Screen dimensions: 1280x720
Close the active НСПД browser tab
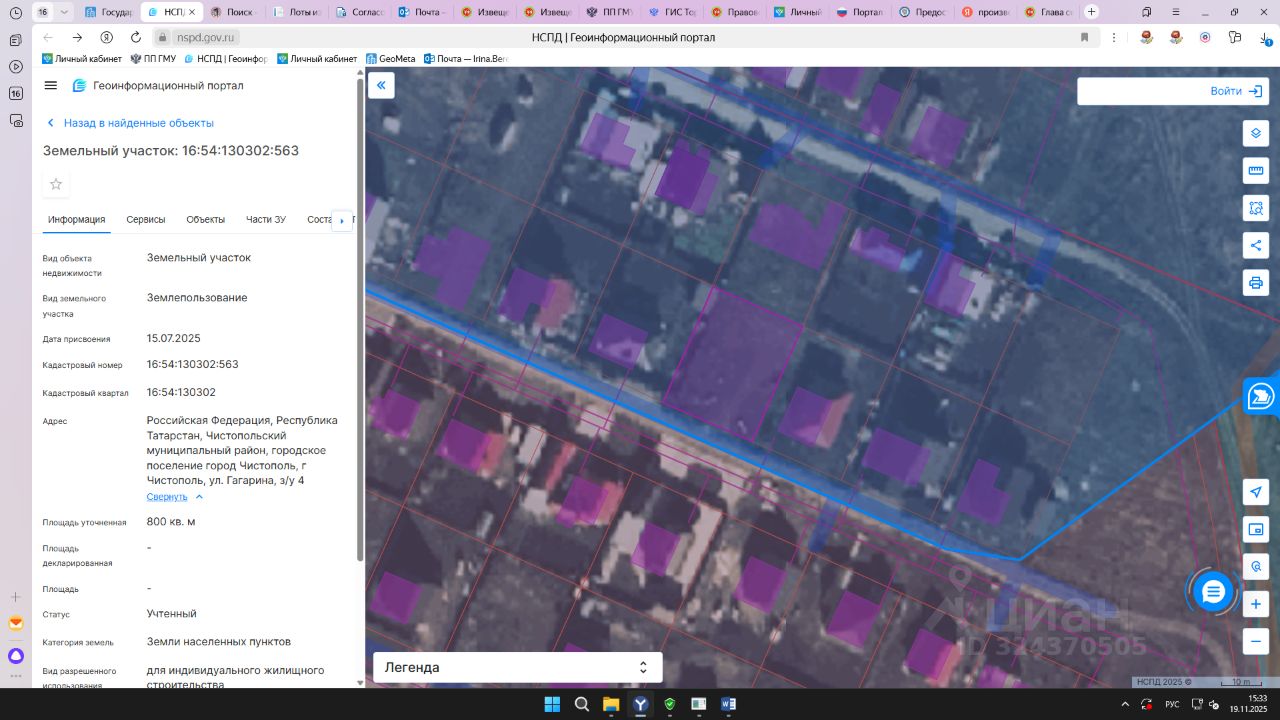click(192, 12)
